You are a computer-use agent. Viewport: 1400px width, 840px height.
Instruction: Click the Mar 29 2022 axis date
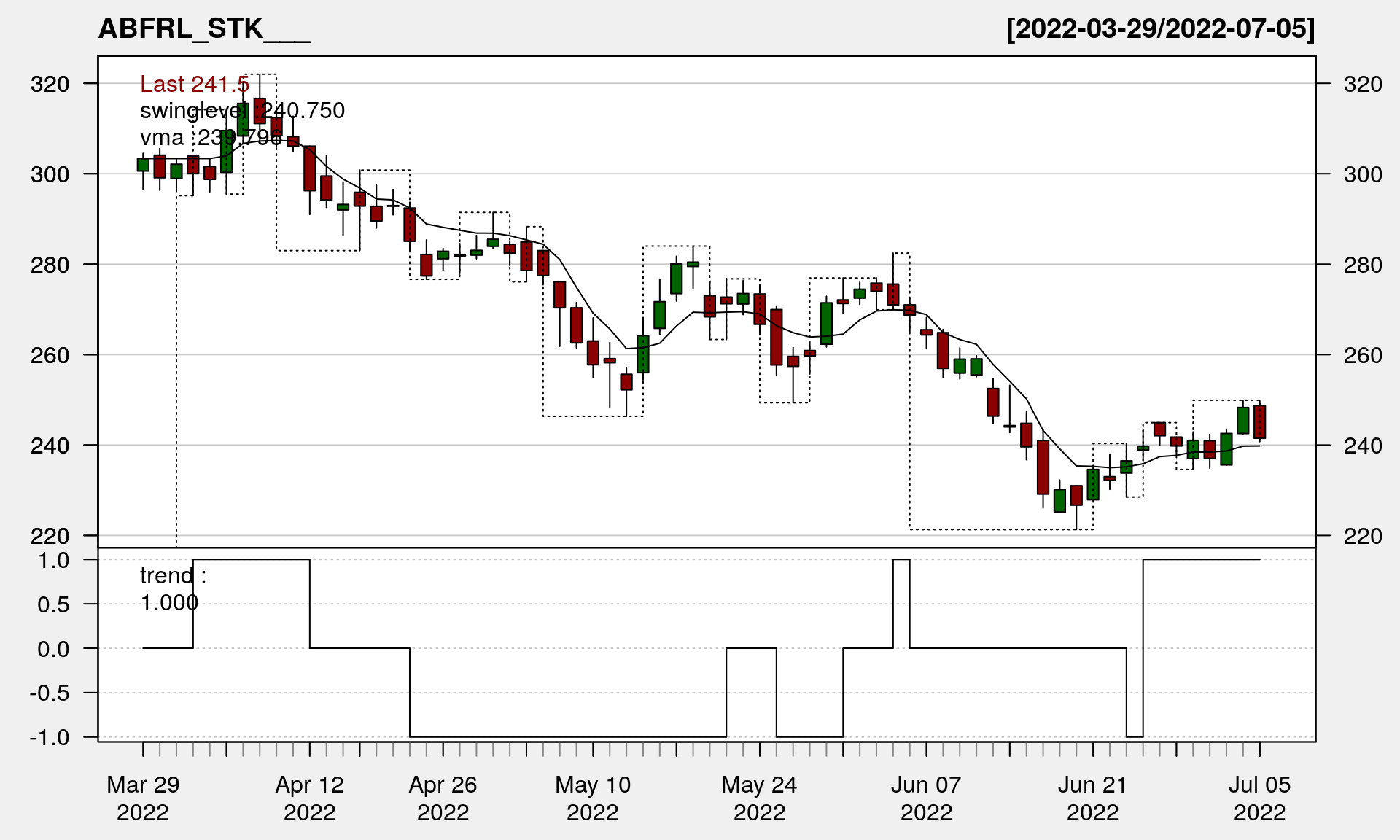(143, 798)
